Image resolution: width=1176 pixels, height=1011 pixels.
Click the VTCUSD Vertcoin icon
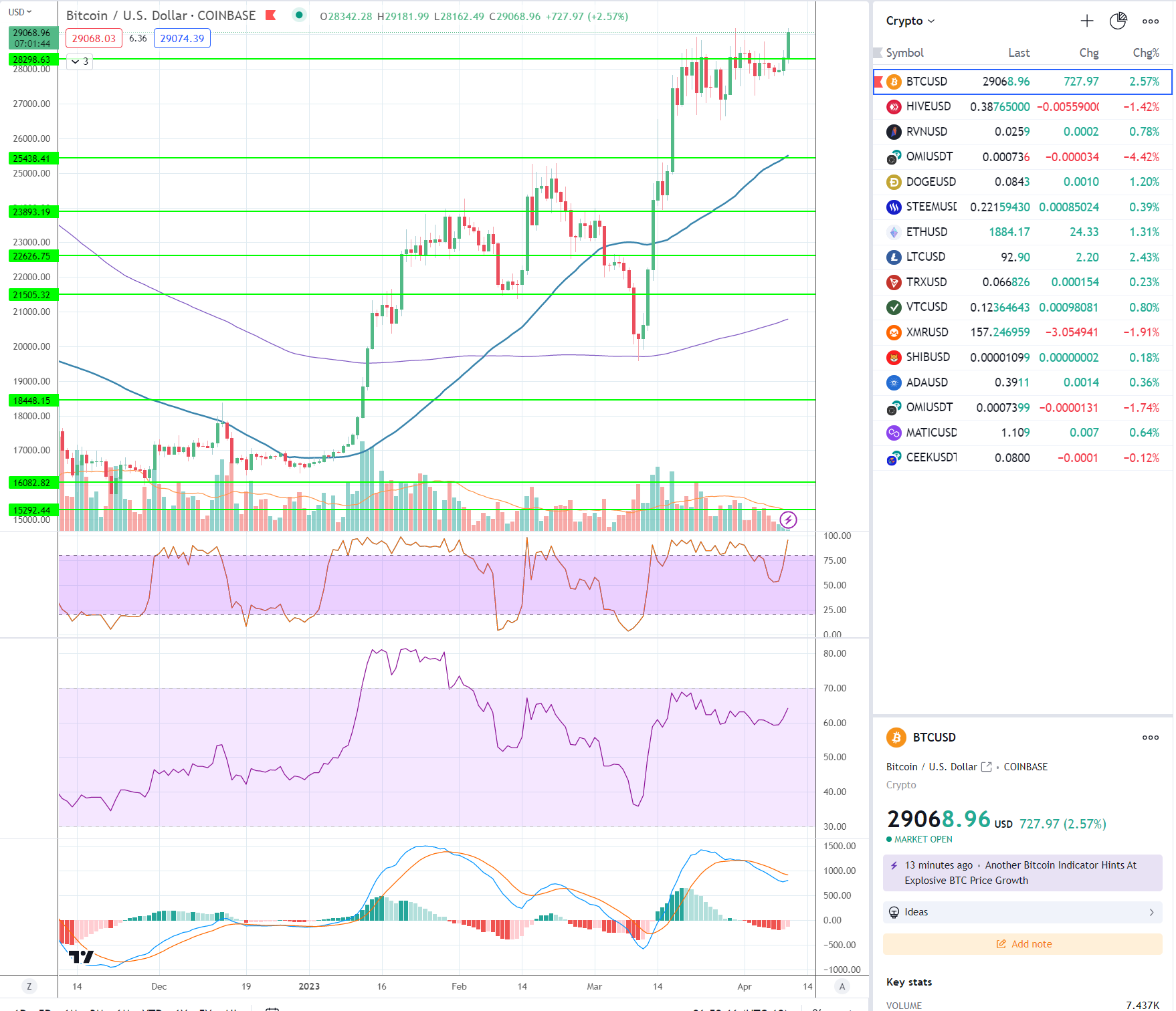pyautogui.click(x=894, y=308)
